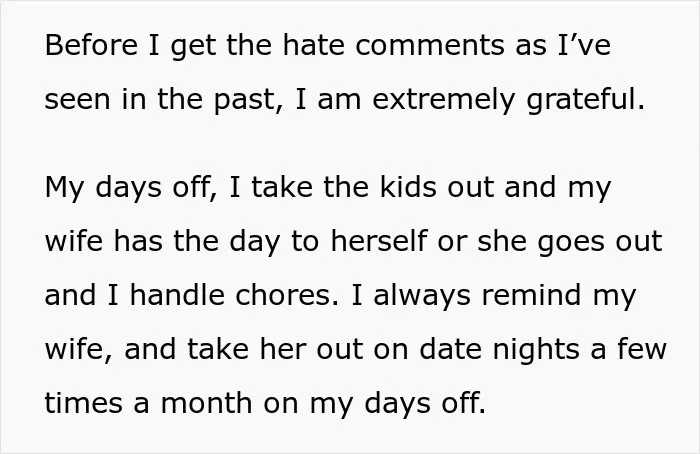Click the word 'kids' in the second paragraph
The height and width of the screenshot is (454, 700).
click(408, 187)
